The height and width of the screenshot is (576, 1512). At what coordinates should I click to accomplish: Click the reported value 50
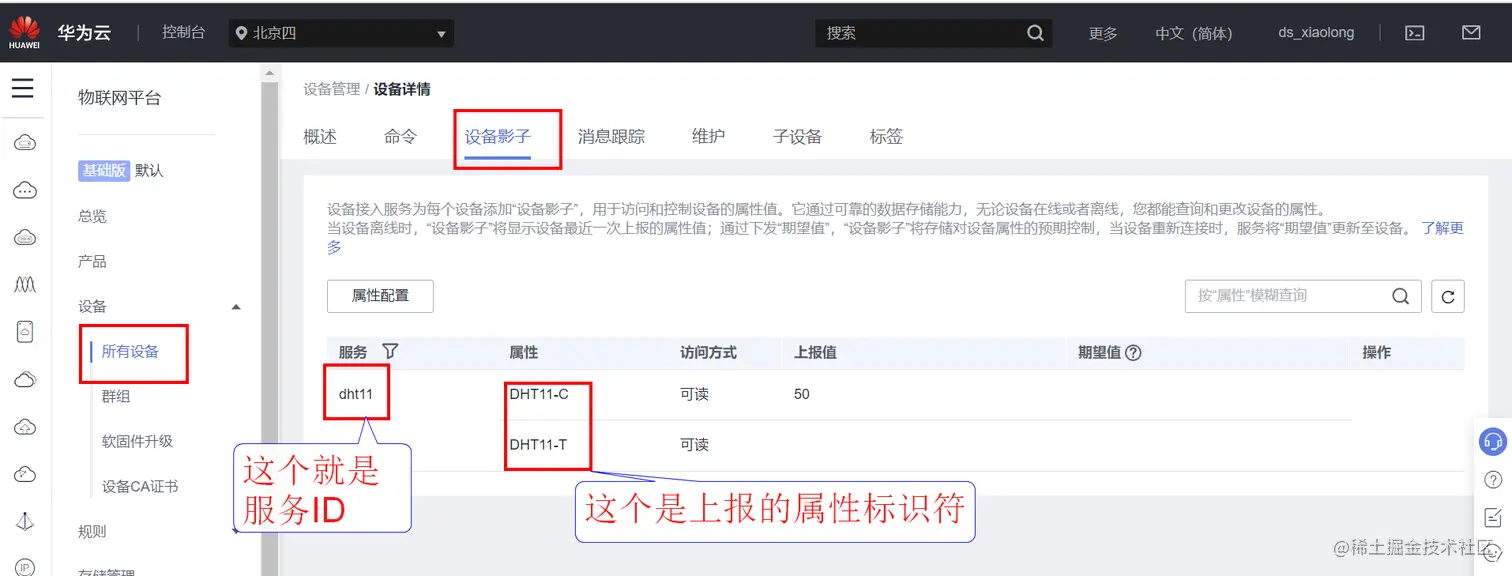coord(802,394)
